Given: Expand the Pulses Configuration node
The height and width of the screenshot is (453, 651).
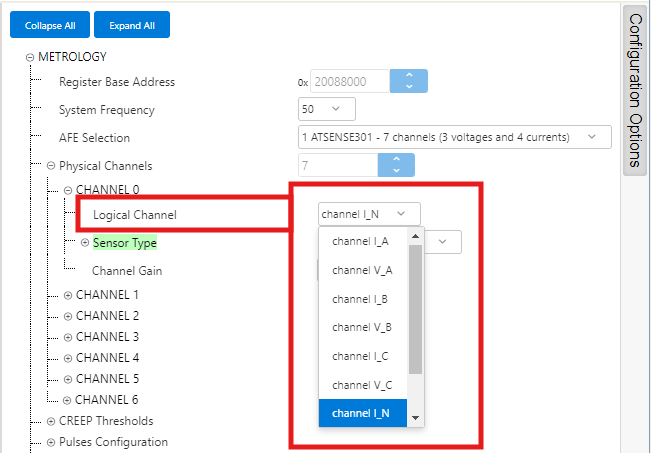Looking at the screenshot, I should click(x=51, y=442).
